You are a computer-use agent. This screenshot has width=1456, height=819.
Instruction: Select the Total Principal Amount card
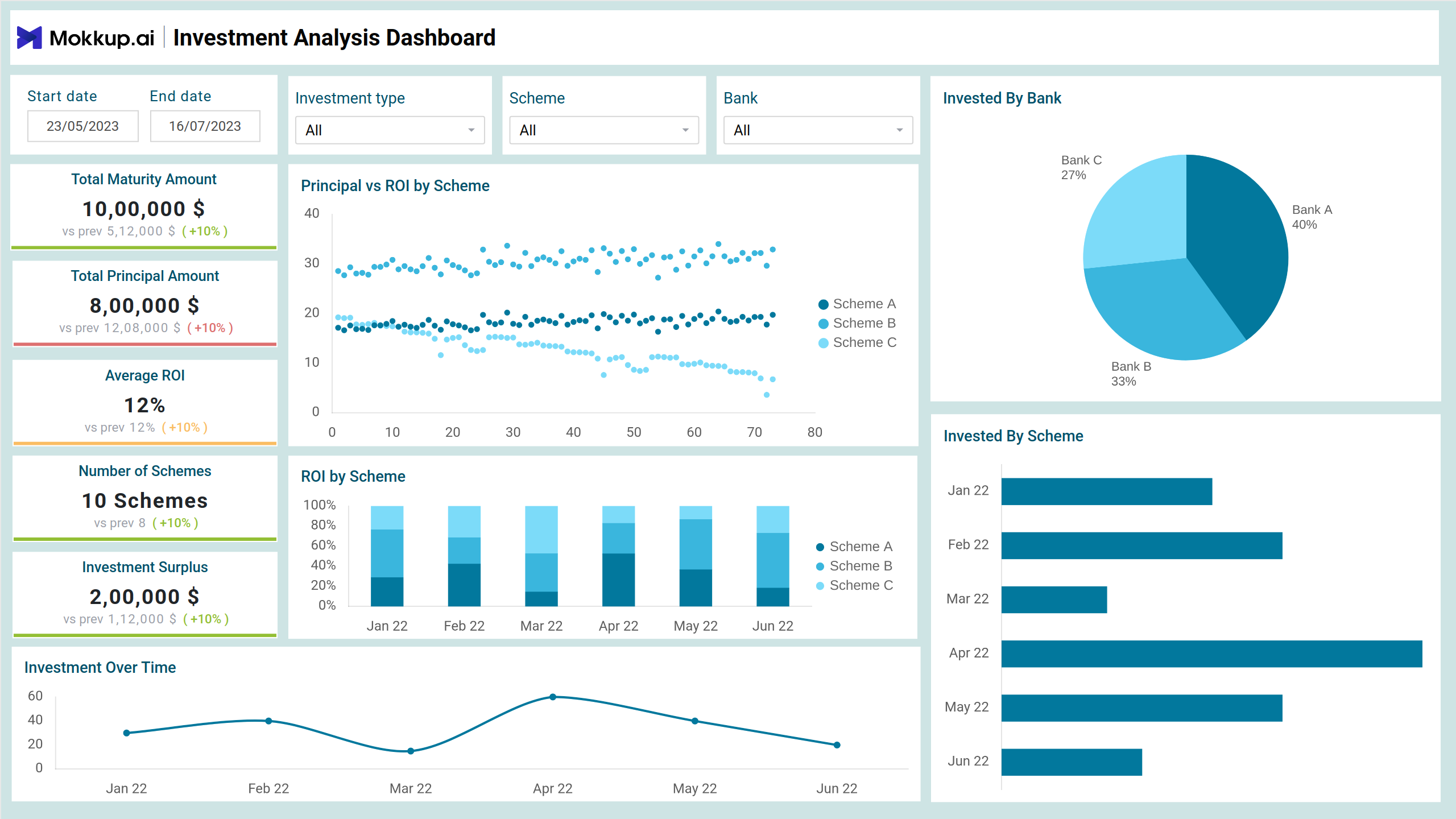(144, 304)
